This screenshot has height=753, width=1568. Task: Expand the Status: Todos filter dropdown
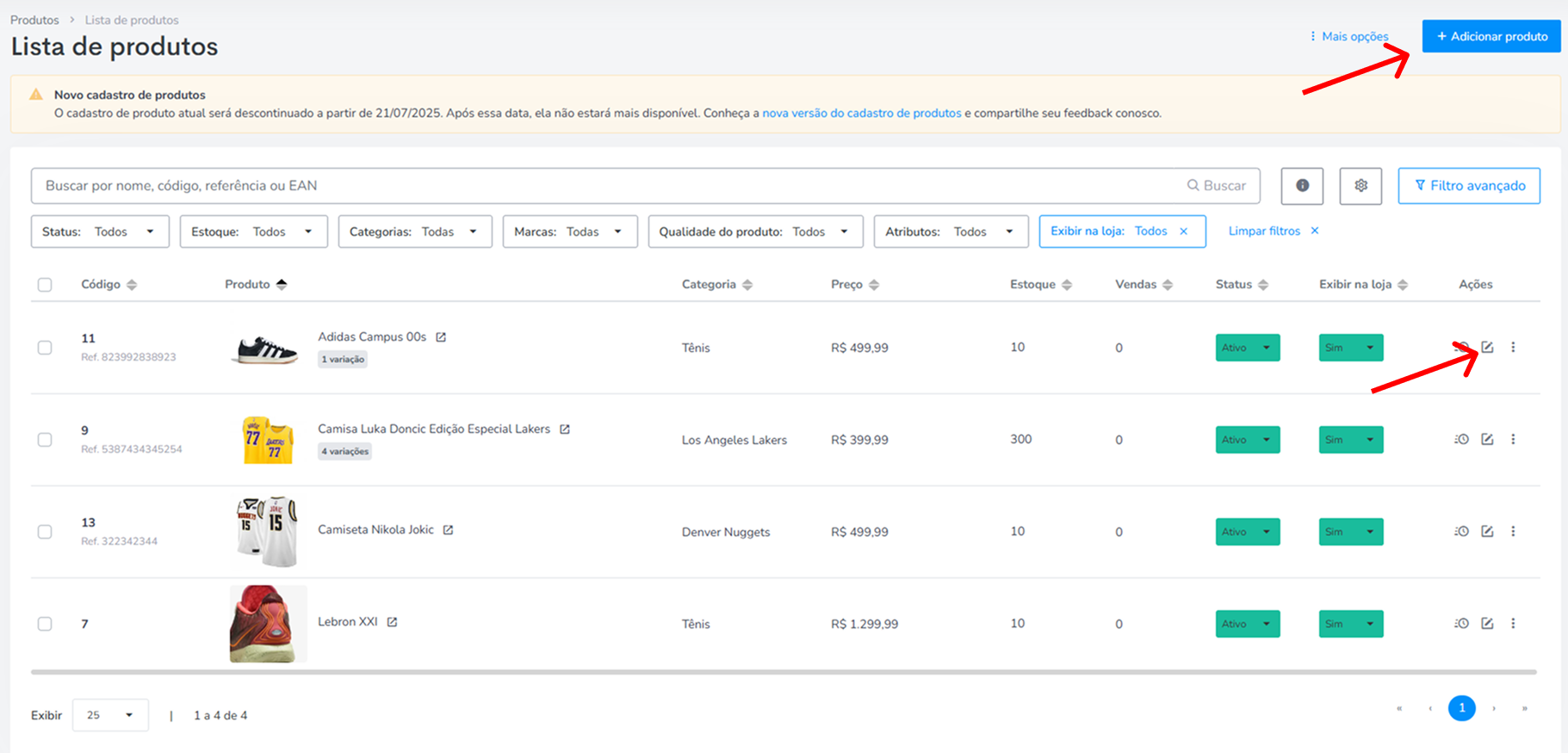click(100, 231)
